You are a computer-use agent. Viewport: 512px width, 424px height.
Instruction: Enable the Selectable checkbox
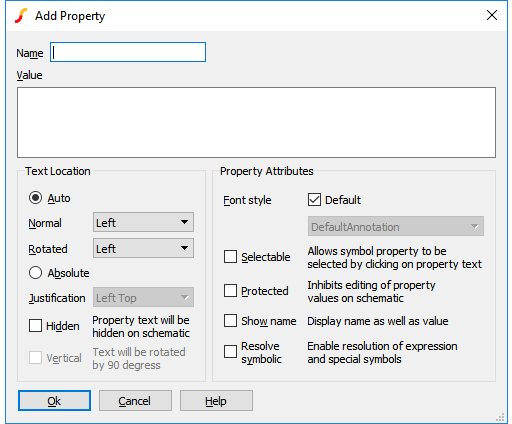pyautogui.click(x=230, y=257)
